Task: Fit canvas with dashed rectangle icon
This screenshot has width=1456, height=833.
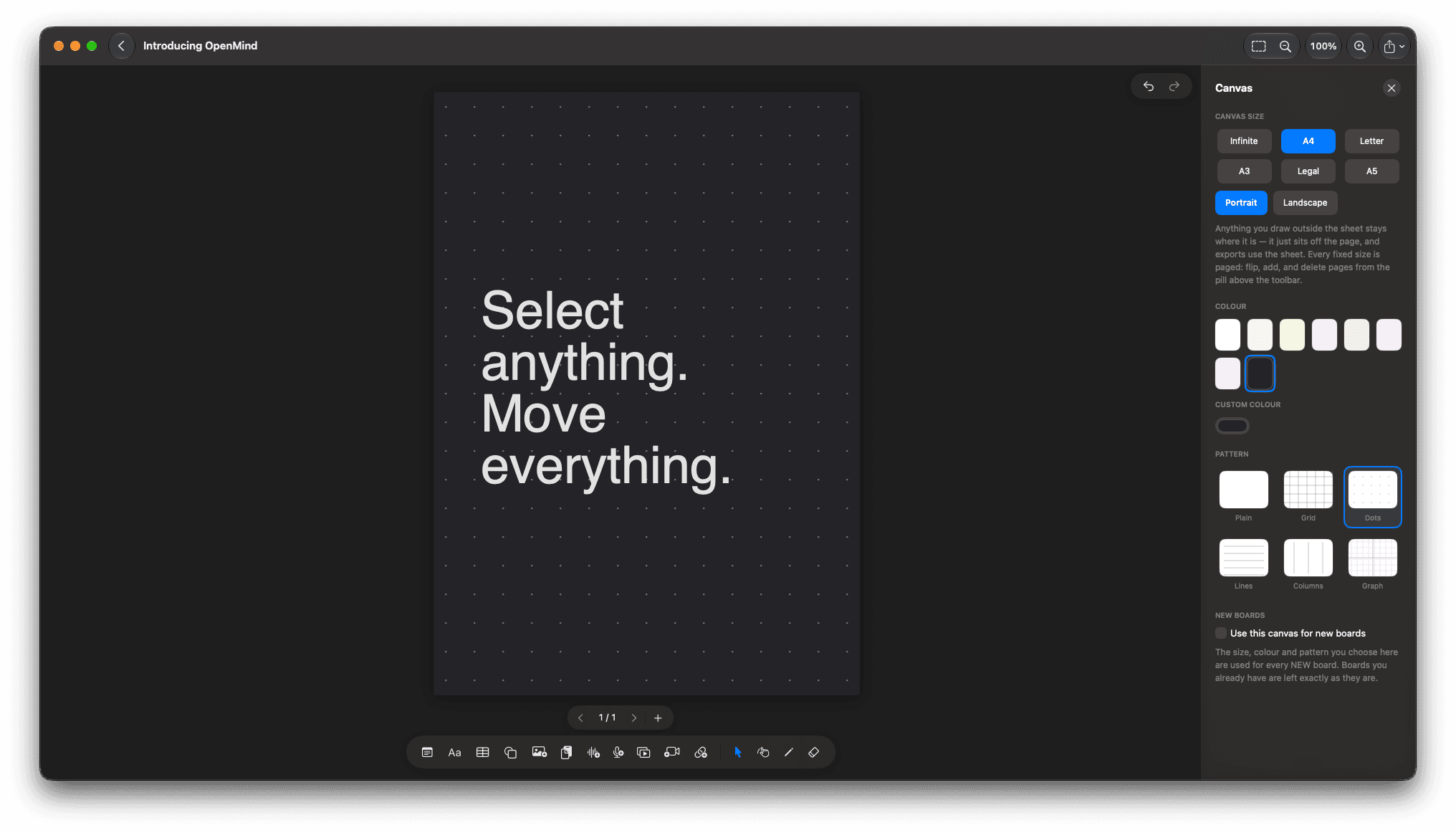Action: point(1259,46)
